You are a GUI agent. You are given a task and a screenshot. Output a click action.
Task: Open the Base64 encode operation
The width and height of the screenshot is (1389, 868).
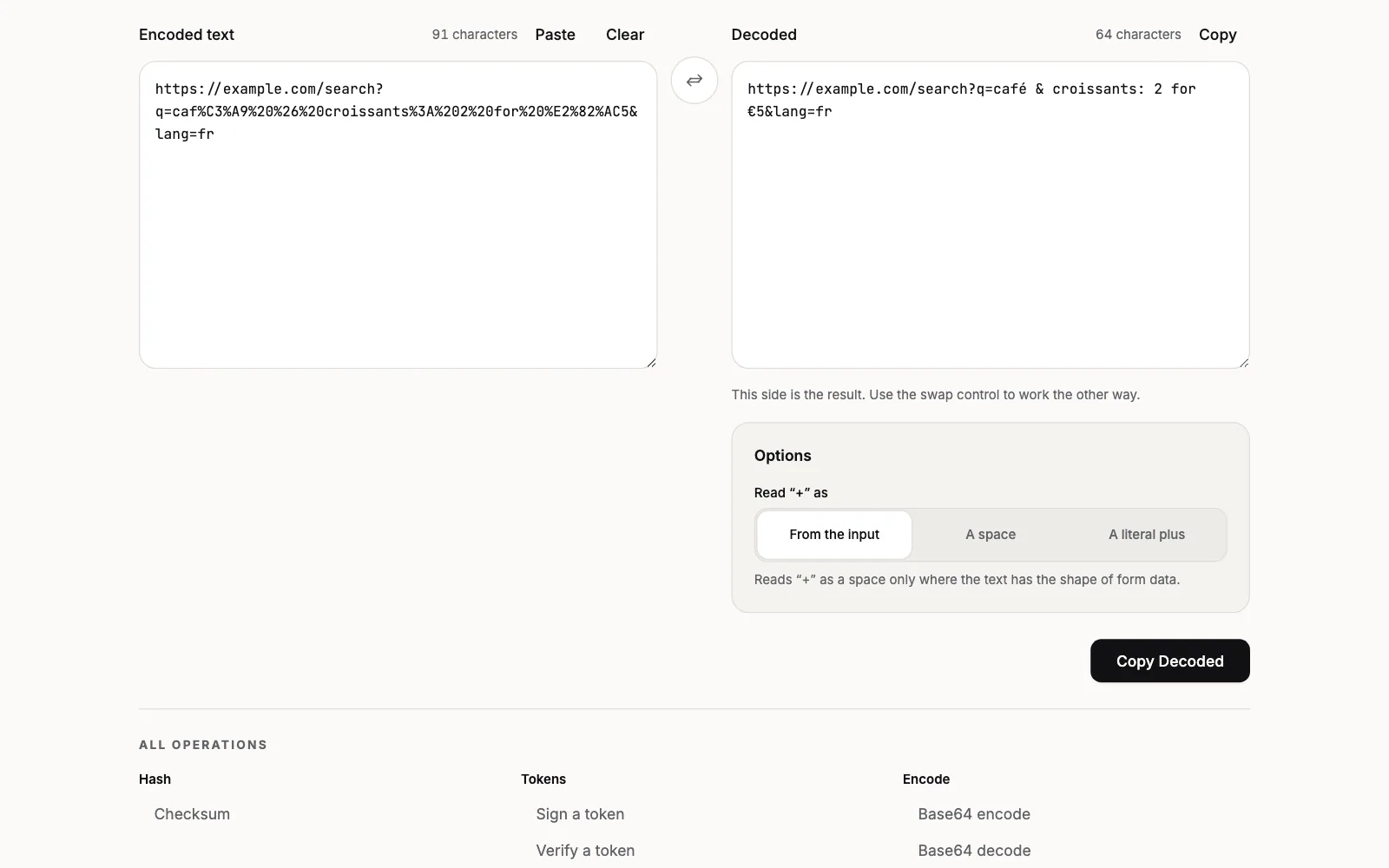pyautogui.click(x=974, y=814)
